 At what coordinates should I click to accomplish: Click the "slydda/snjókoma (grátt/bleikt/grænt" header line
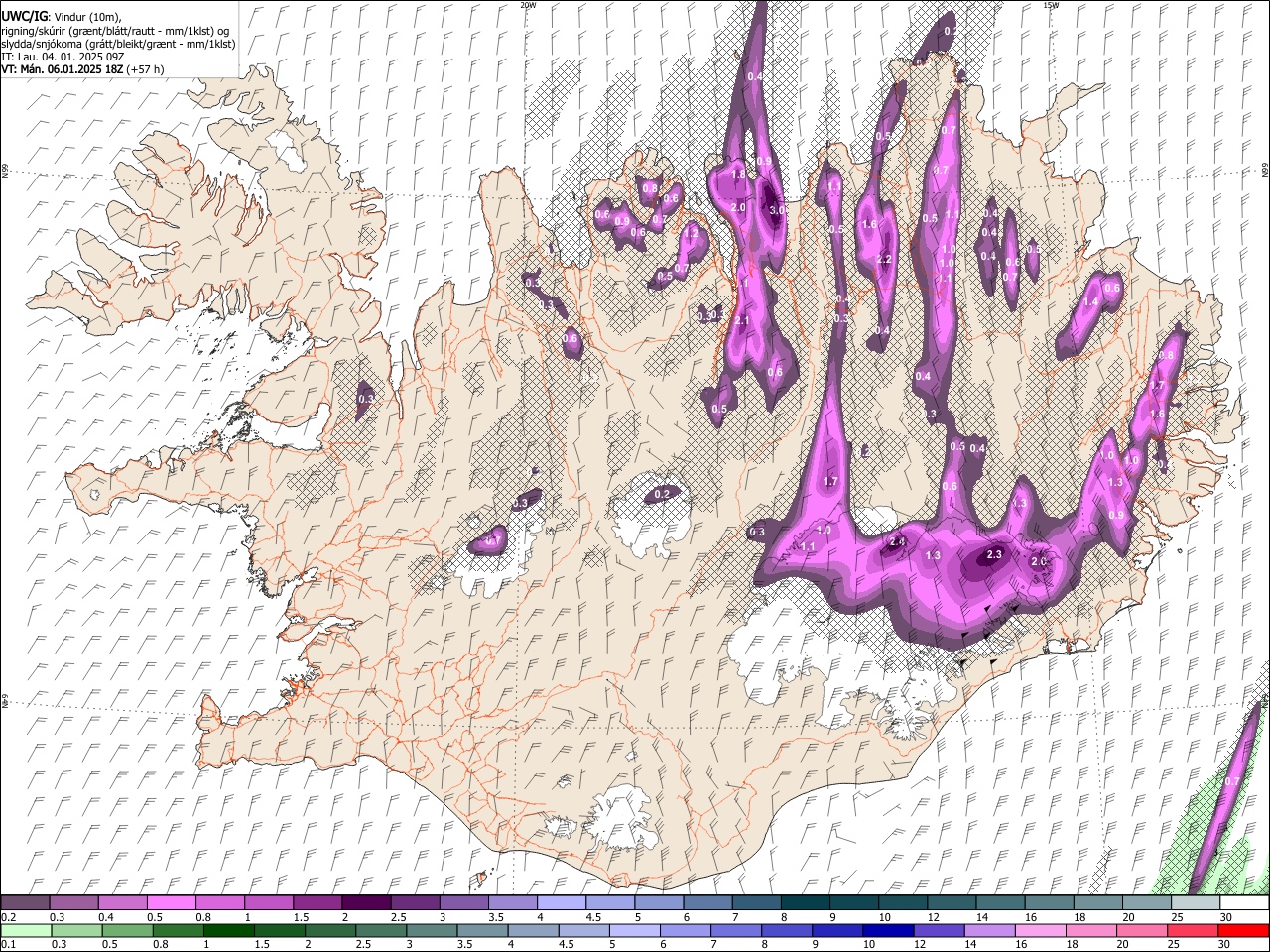click(x=118, y=44)
